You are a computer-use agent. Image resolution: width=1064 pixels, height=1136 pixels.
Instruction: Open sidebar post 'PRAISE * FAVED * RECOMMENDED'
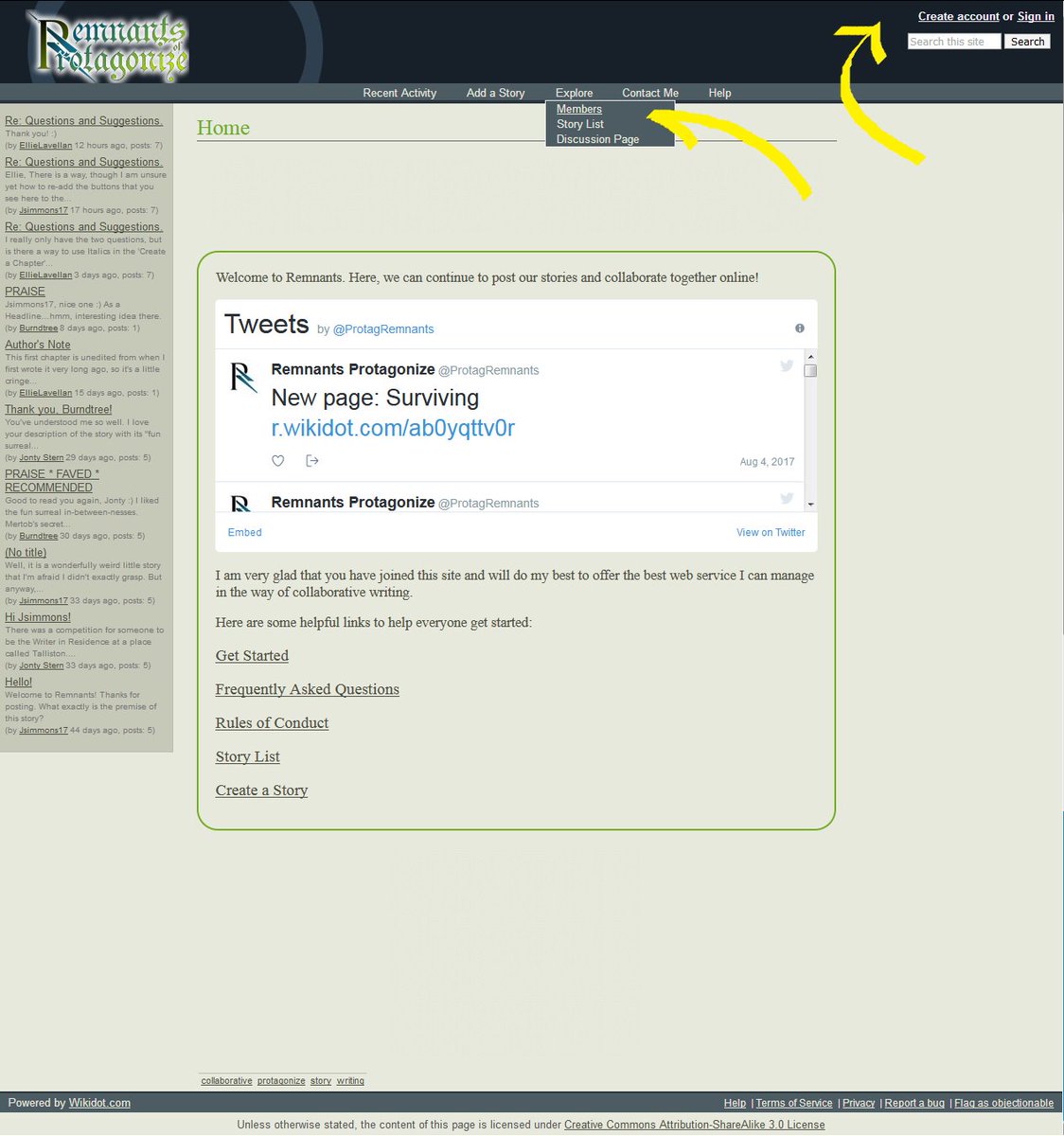(51, 481)
